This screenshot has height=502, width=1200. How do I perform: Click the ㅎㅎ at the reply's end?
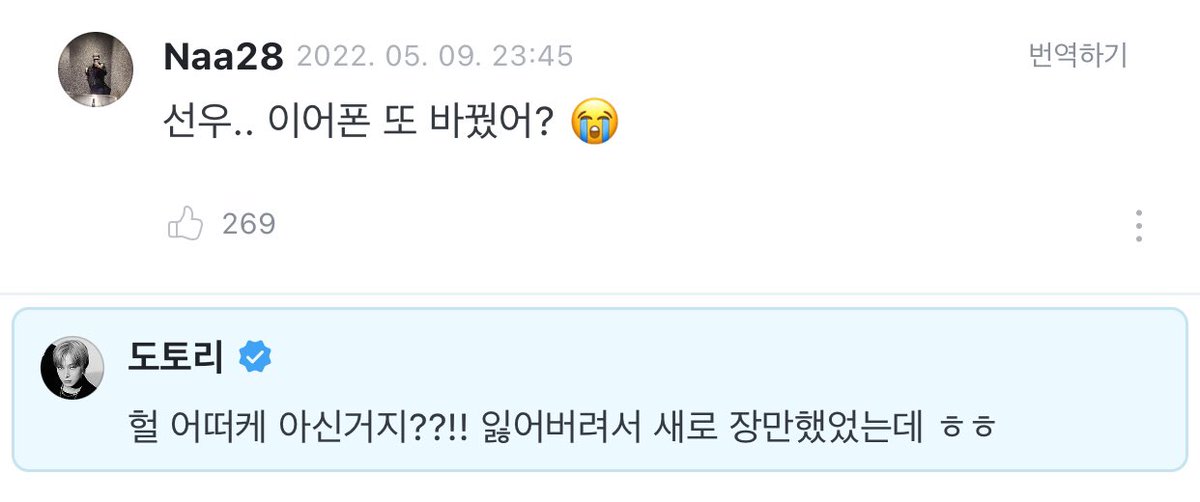click(x=969, y=428)
